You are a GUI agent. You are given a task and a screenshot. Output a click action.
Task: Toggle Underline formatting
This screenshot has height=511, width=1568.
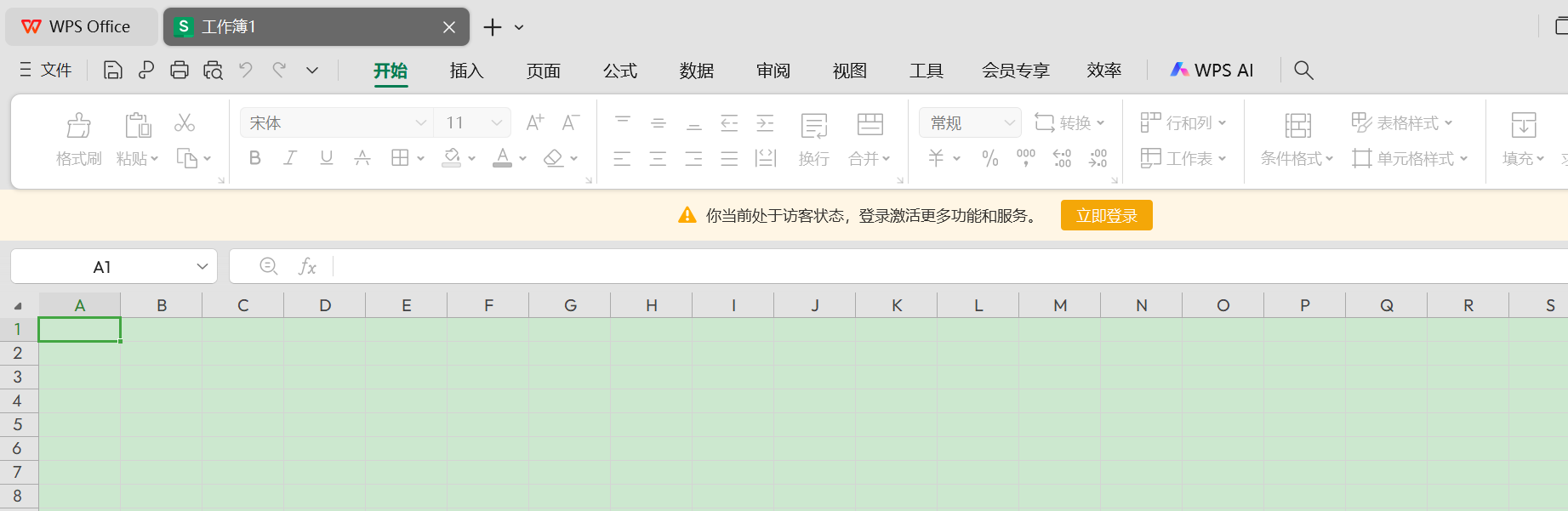coord(326,158)
